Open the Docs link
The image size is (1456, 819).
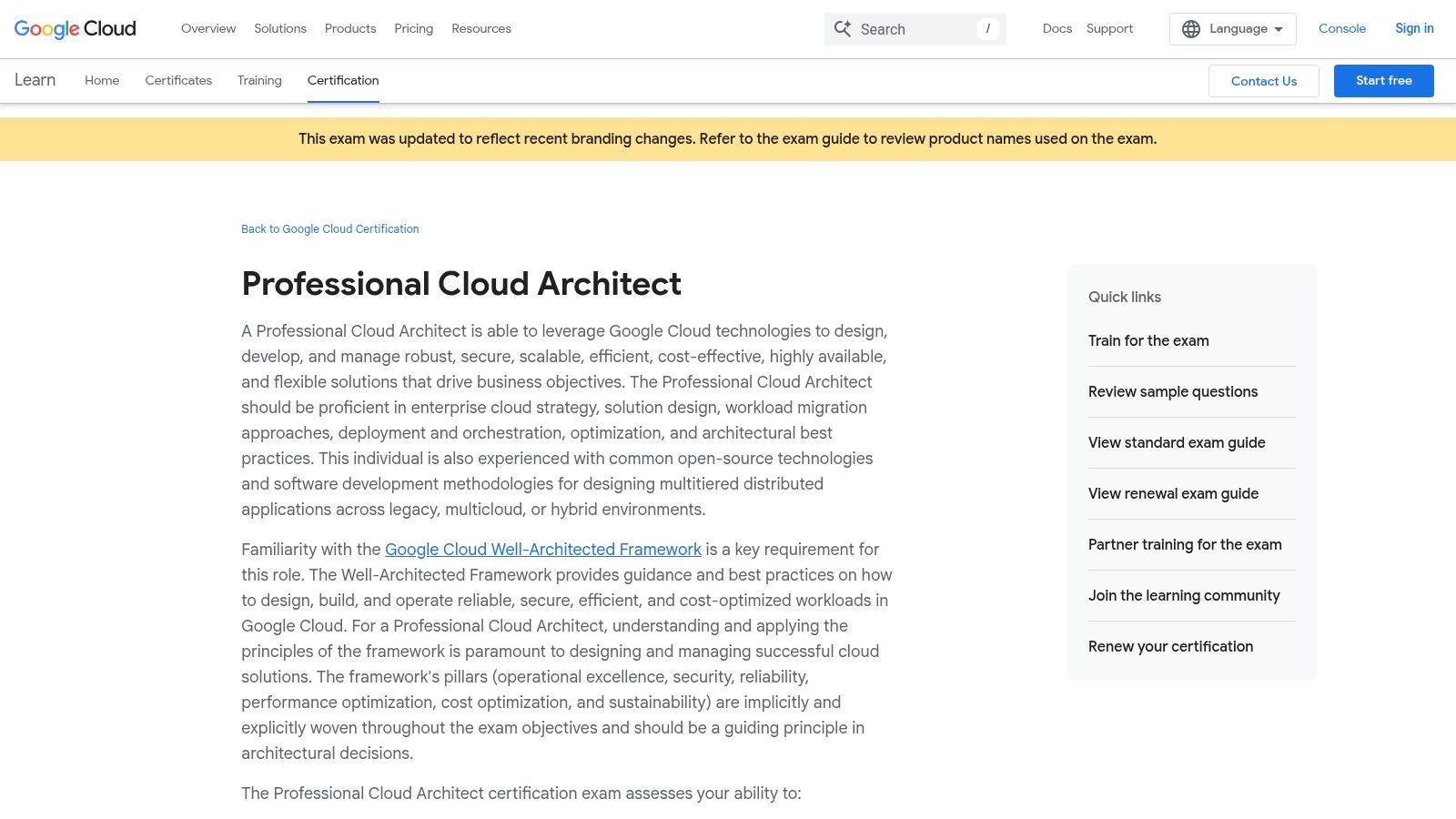pyautogui.click(x=1057, y=29)
